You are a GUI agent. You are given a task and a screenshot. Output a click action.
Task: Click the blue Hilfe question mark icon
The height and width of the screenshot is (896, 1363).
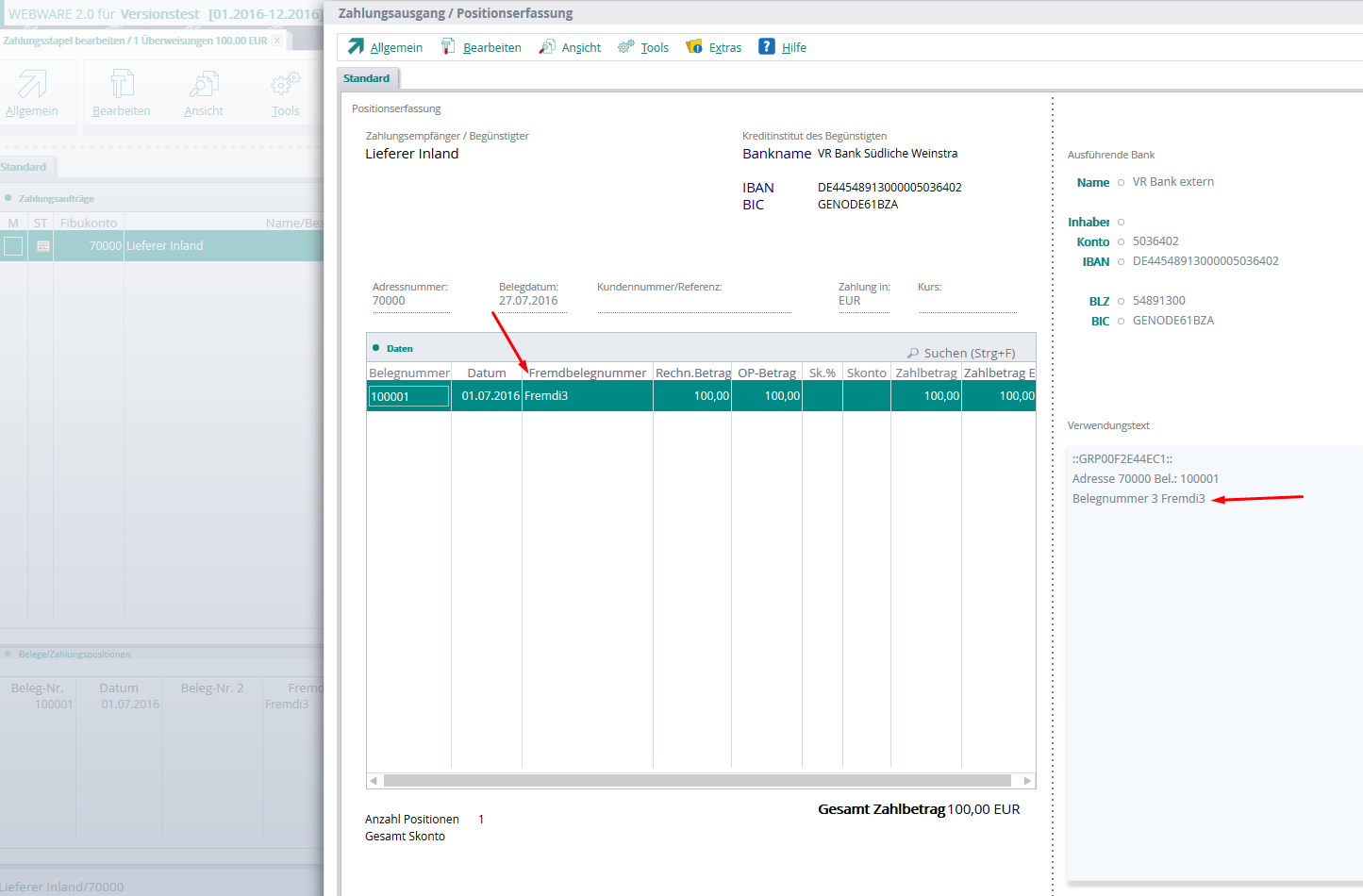767,46
